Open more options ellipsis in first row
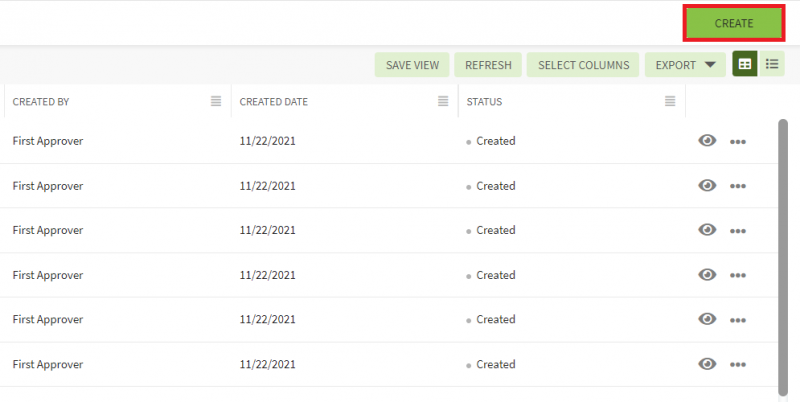This screenshot has width=800, height=402. coord(738,142)
